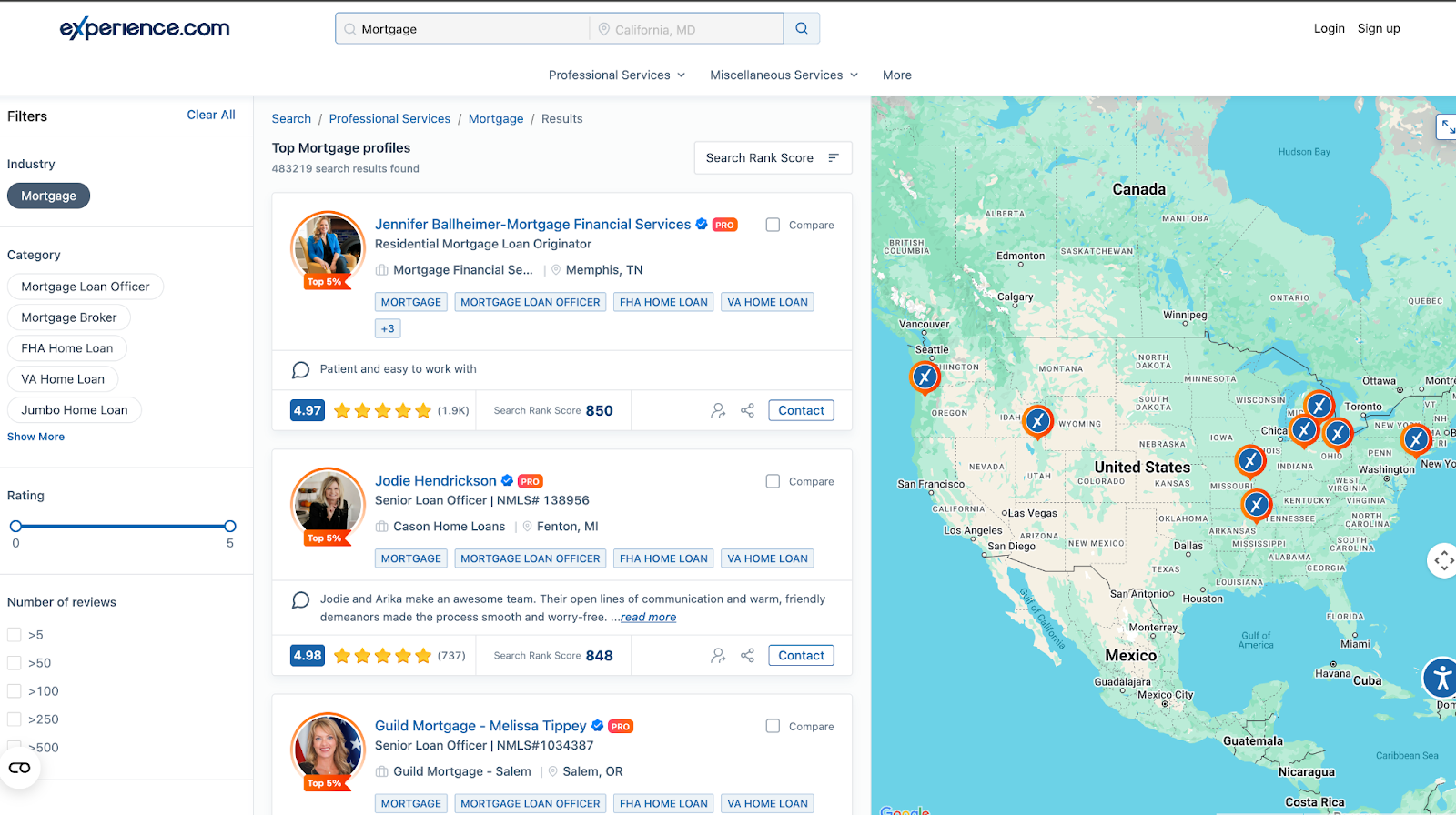Open the accessibility widget icon

click(1441, 678)
